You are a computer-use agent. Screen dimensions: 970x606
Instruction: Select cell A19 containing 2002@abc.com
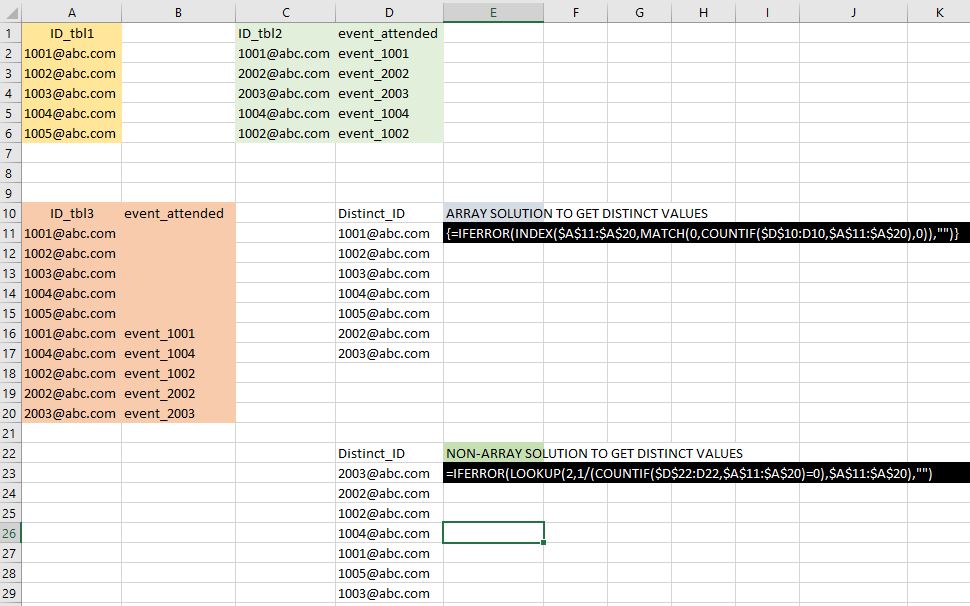72,393
